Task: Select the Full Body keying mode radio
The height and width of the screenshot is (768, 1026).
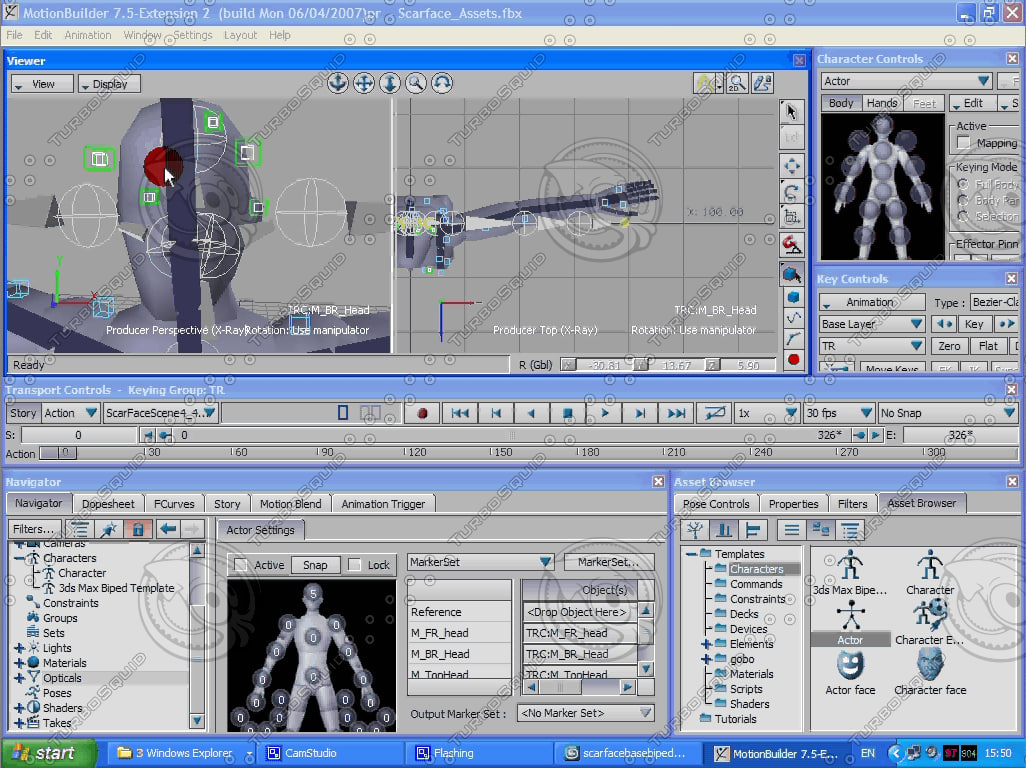Action: (x=963, y=184)
